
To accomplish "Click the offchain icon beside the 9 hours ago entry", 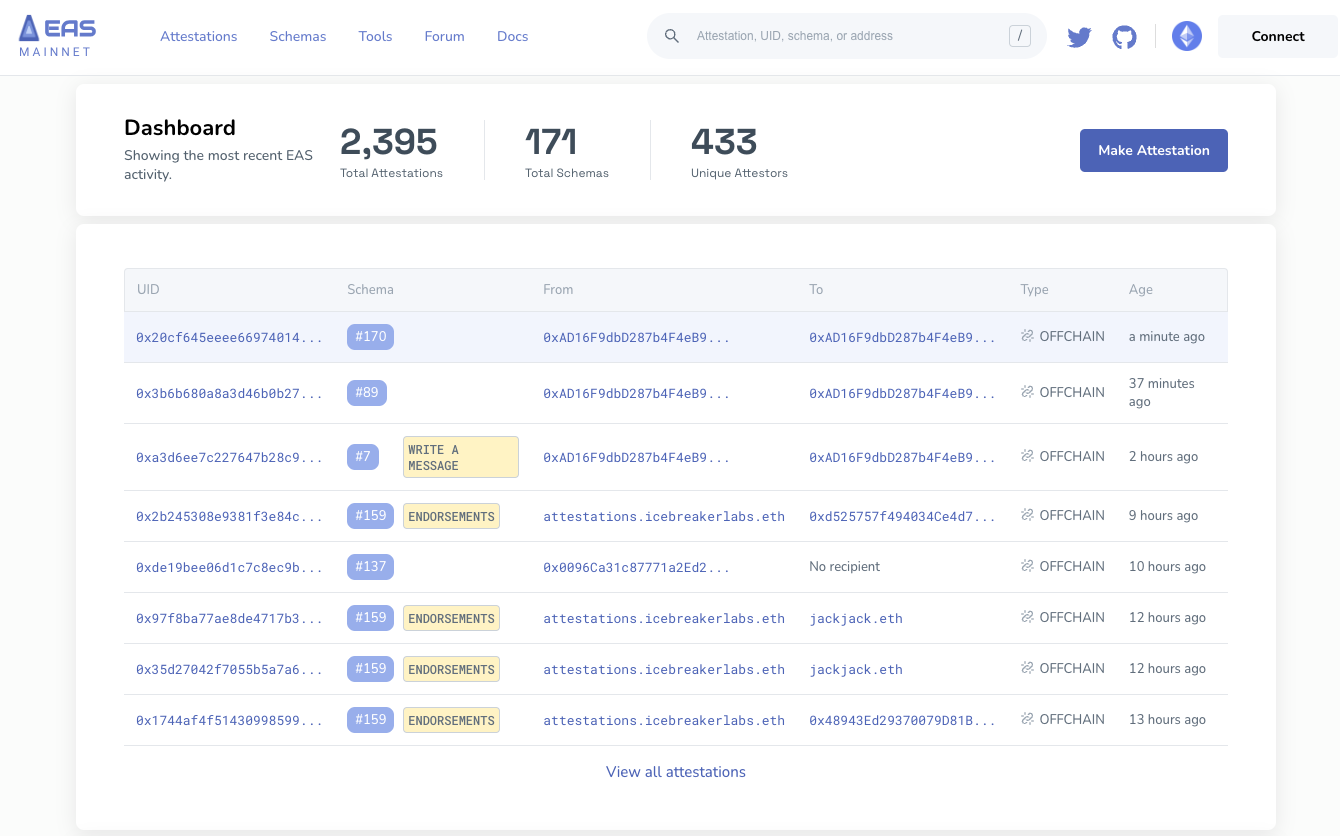I will (1028, 515).
